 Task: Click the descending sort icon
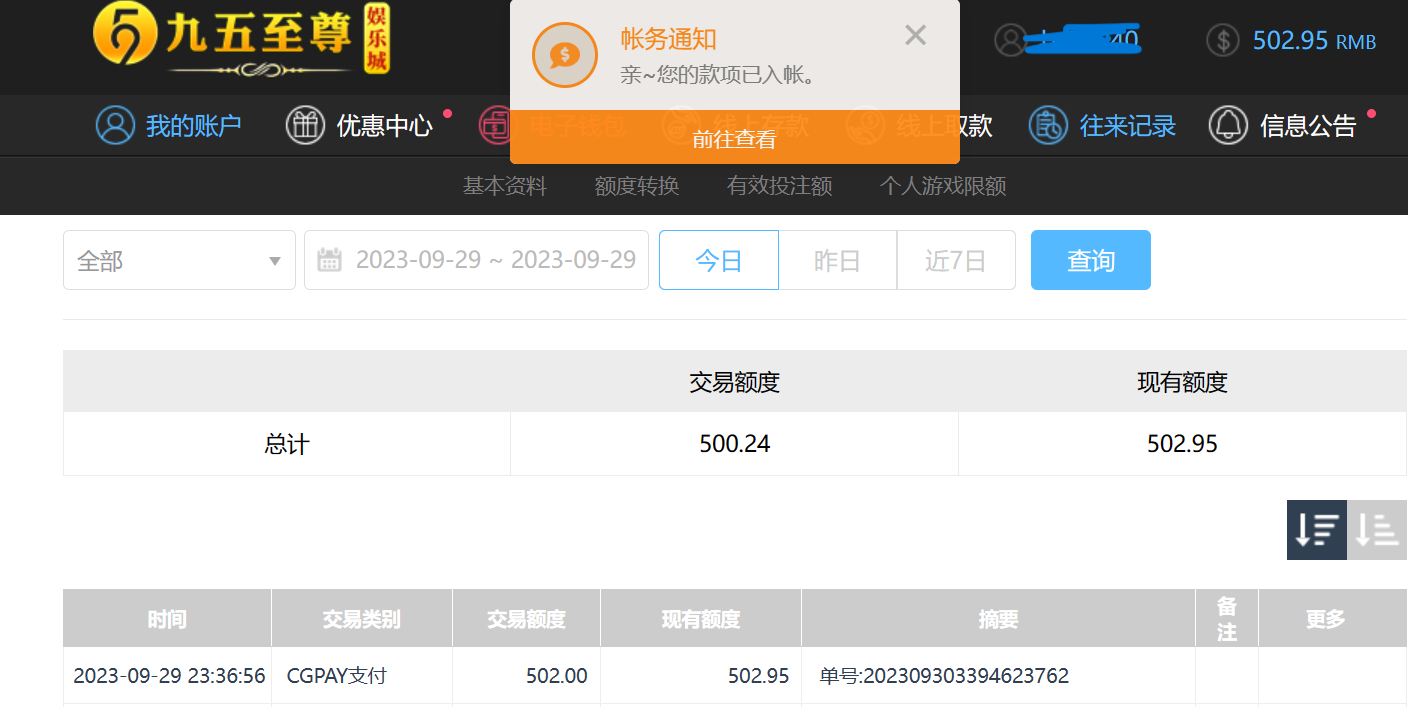point(1316,530)
